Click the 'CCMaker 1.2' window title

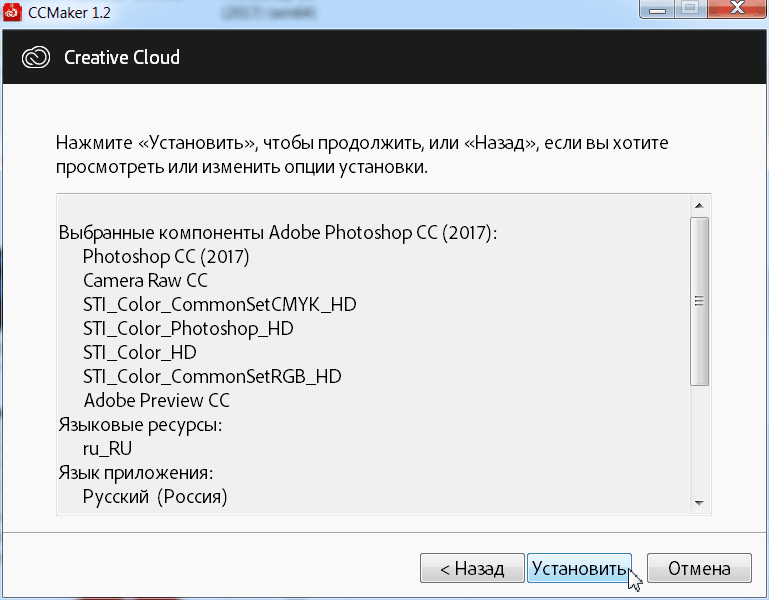69,12
